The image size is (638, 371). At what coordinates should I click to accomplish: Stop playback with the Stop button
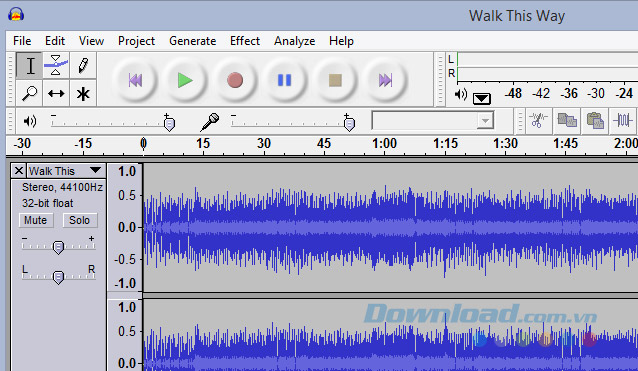335,80
